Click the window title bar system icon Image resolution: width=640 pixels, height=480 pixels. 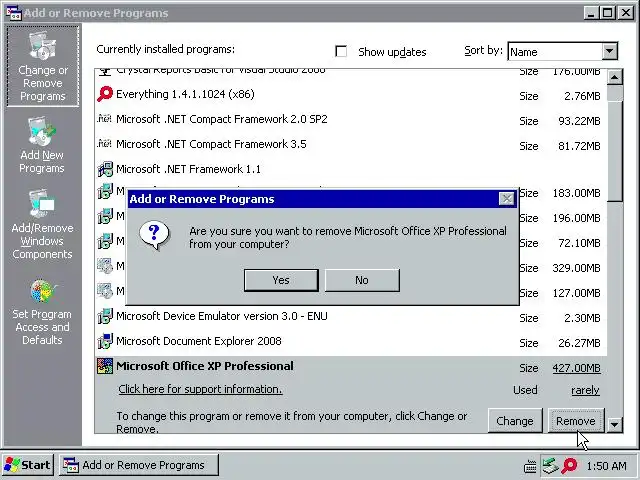(13, 13)
